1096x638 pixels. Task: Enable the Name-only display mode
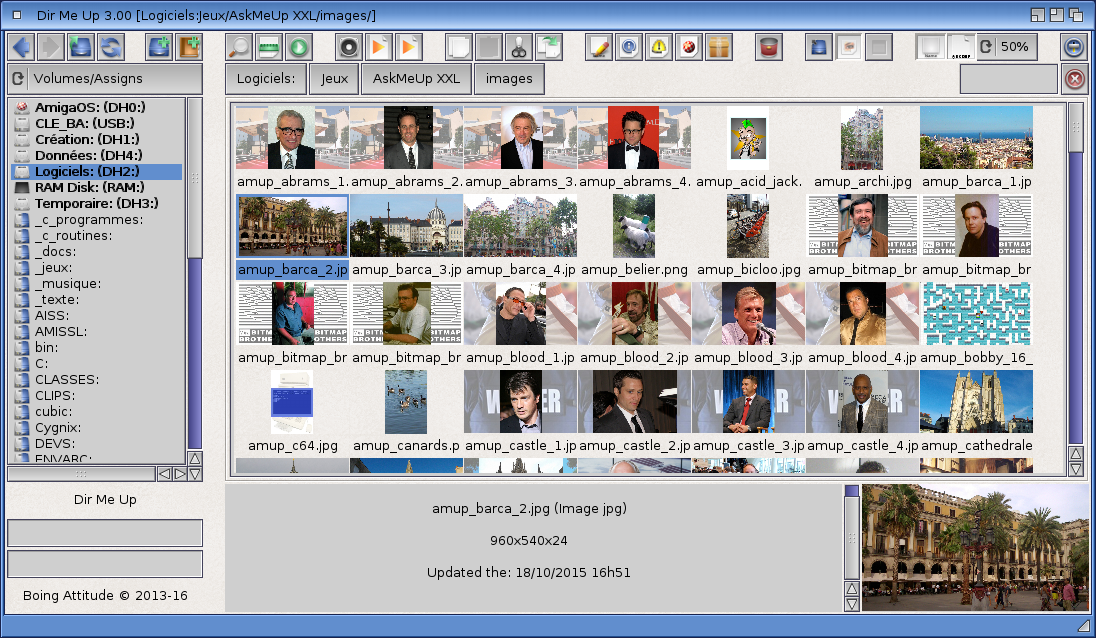(x=930, y=46)
